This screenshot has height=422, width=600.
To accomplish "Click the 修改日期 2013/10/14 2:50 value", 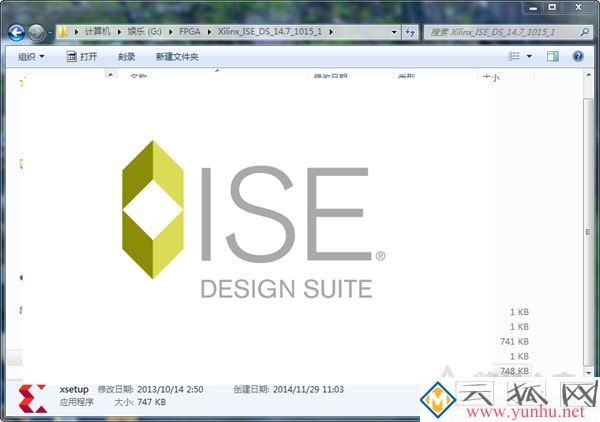I will pyautogui.click(x=170, y=389).
